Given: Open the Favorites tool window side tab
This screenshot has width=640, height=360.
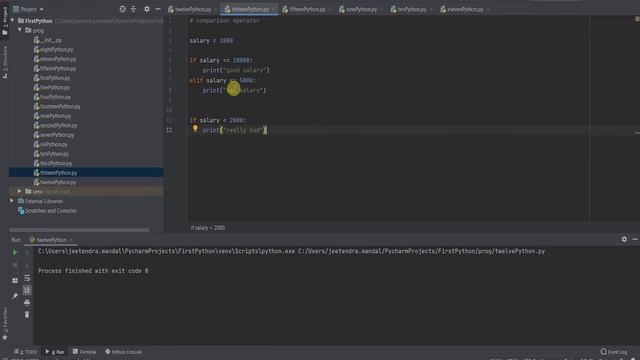Looking at the screenshot, I should click(x=4, y=323).
